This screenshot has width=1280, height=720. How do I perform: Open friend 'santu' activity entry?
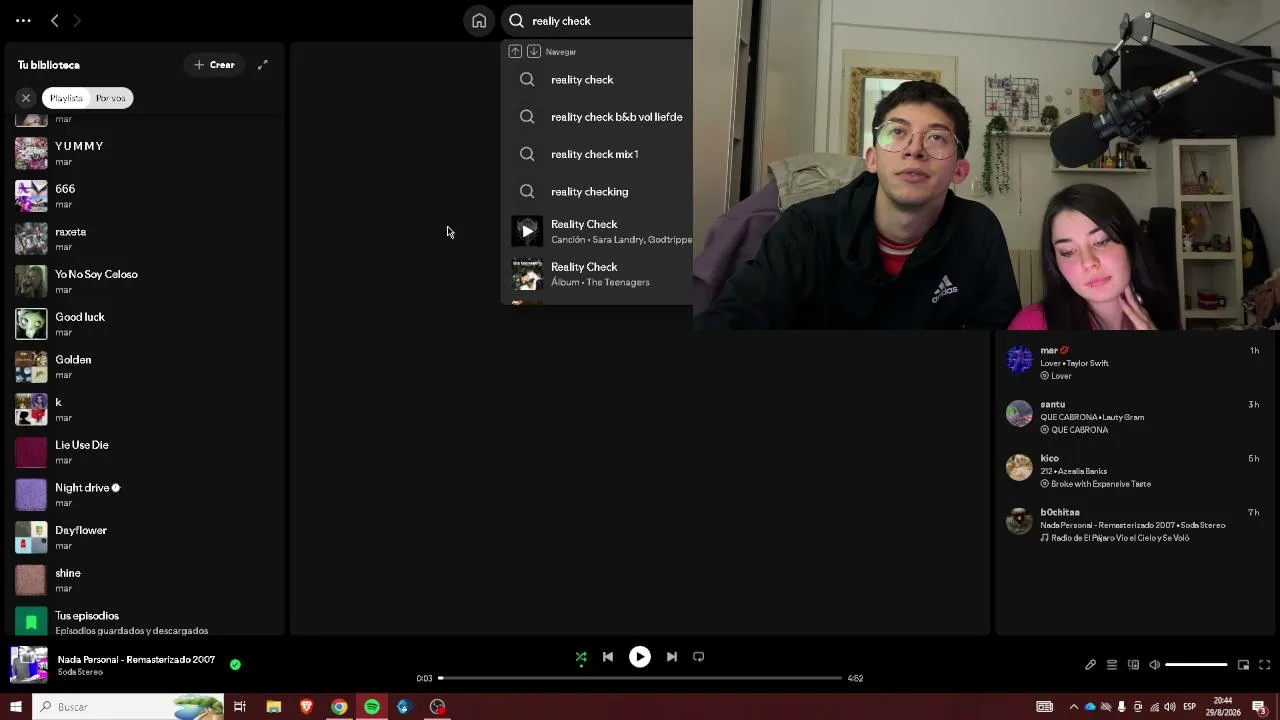(x=1133, y=417)
